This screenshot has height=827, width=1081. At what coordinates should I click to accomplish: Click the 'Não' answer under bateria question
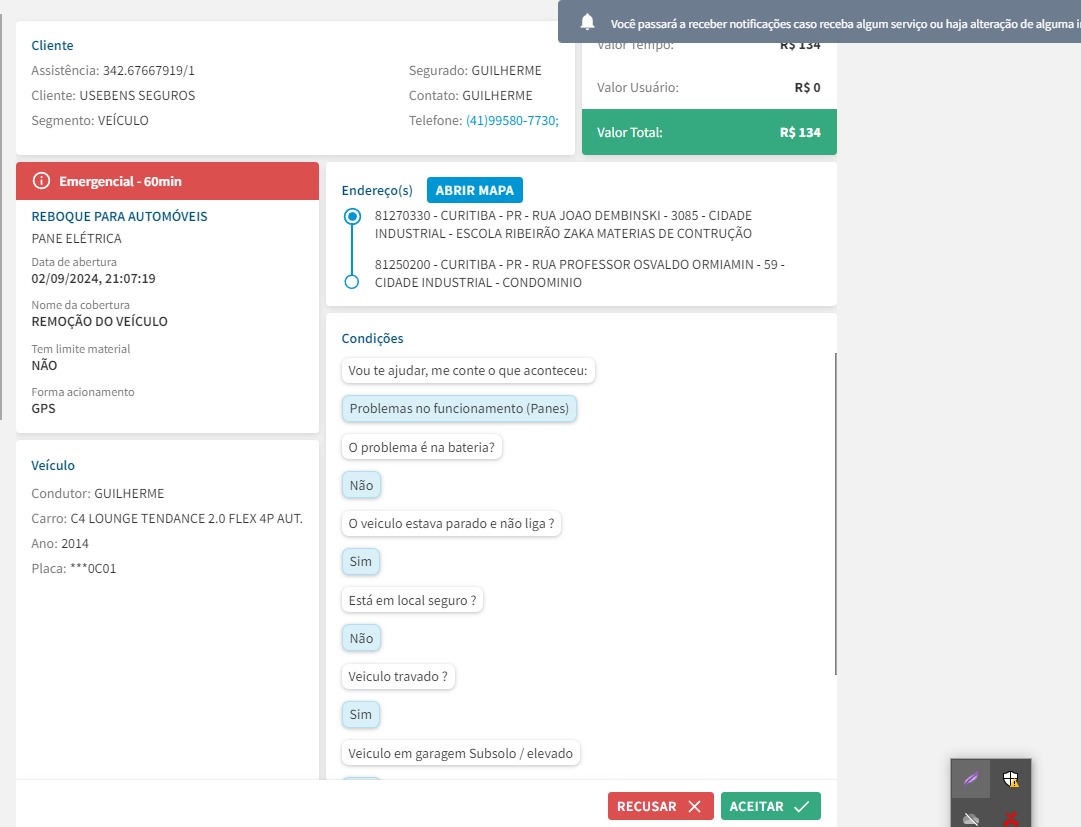tap(361, 485)
